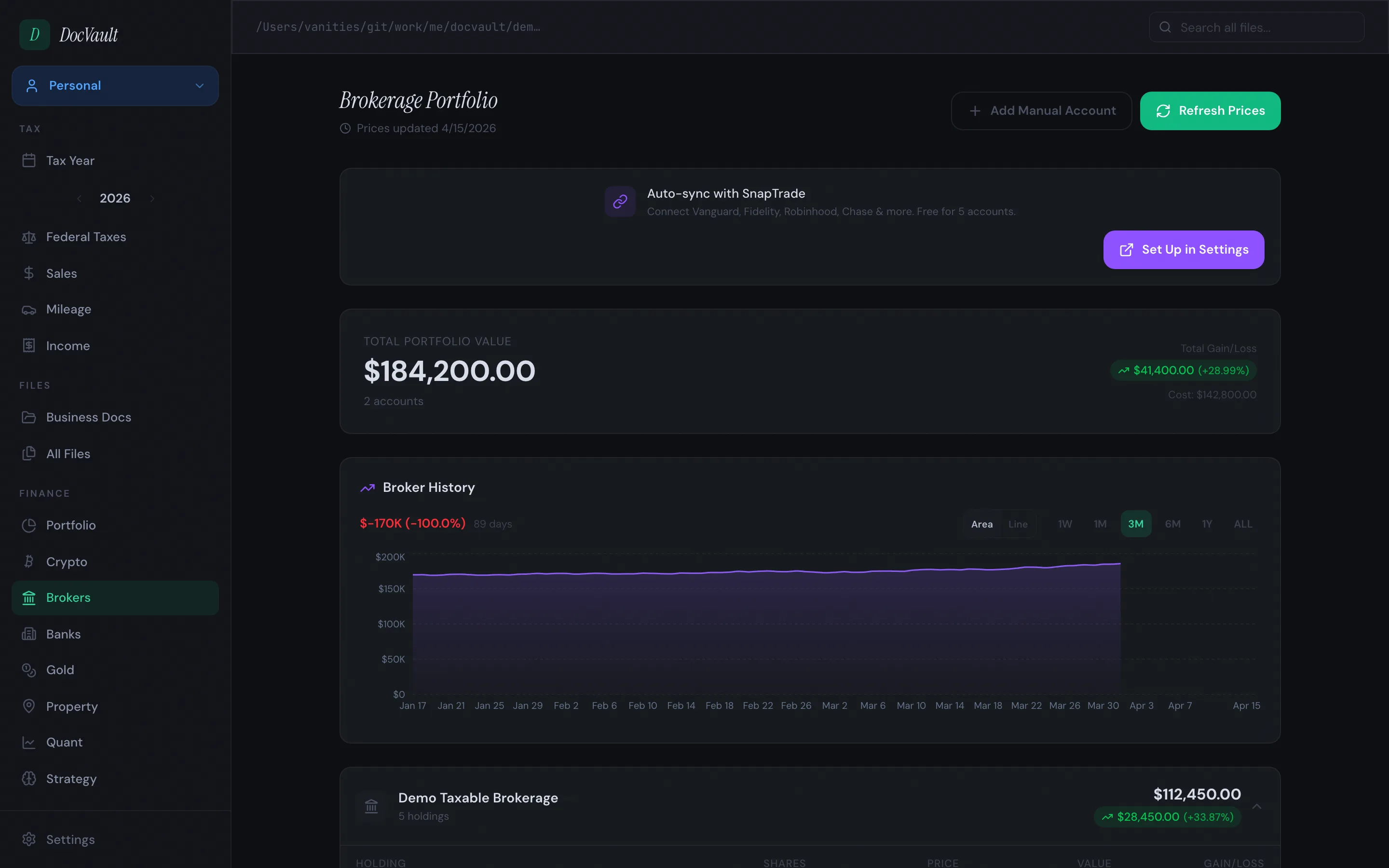Open the All Files page
1389x868 pixels.
tap(115, 453)
